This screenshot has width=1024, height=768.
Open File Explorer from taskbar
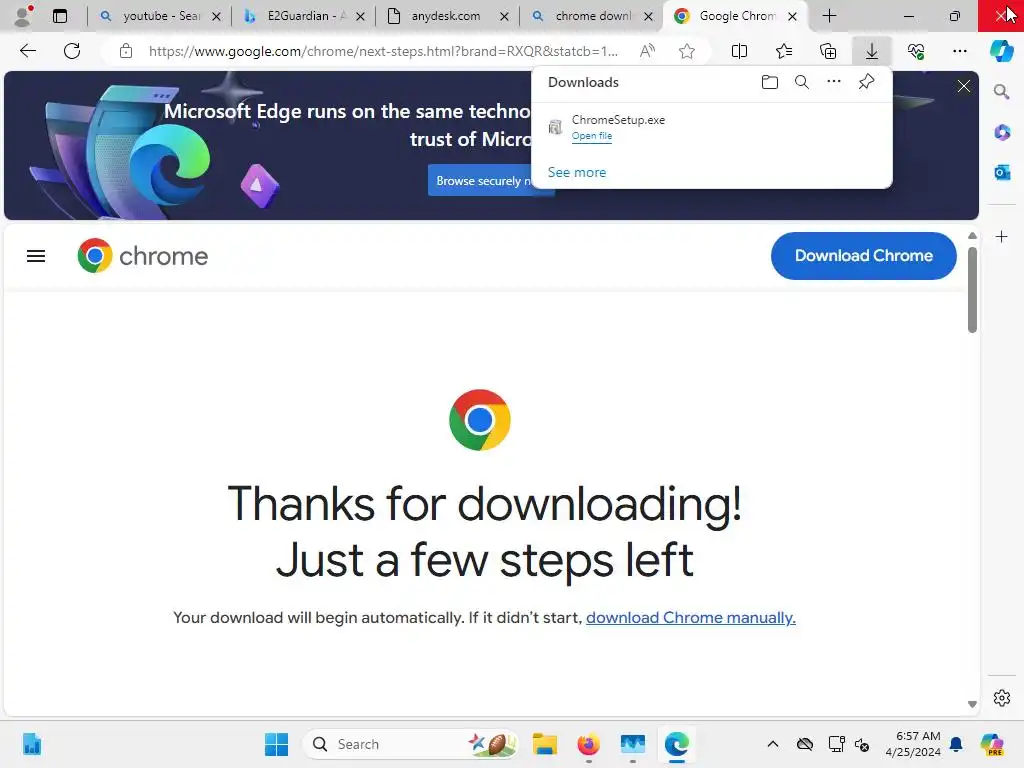point(544,744)
